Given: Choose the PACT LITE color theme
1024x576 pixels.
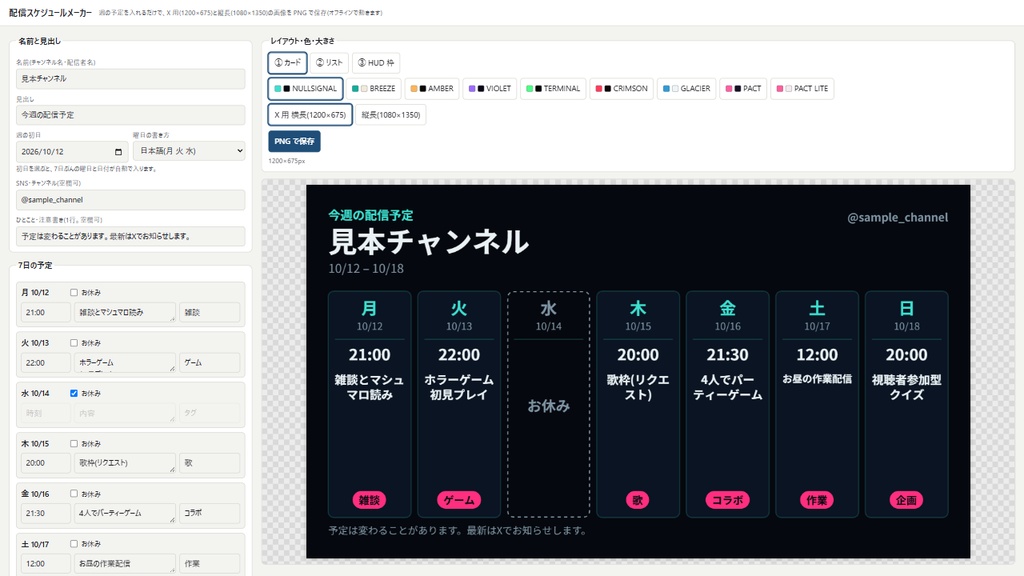Looking at the screenshot, I should pos(802,88).
